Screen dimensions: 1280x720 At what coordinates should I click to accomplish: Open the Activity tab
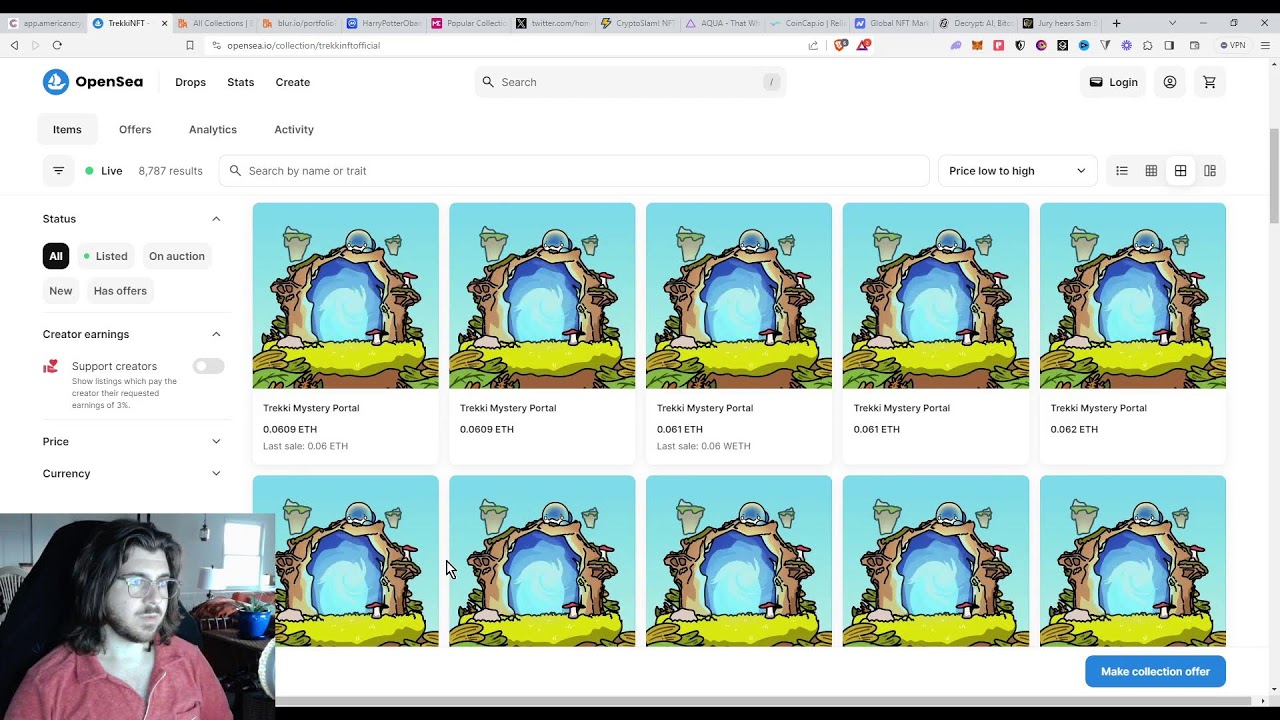tap(293, 129)
